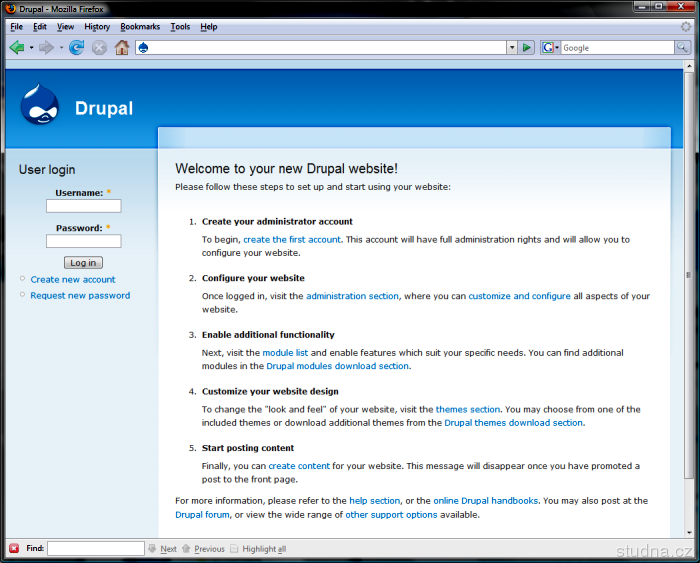Image resolution: width=700 pixels, height=563 pixels.
Task: Open the Create new account link
Action: coord(73,279)
